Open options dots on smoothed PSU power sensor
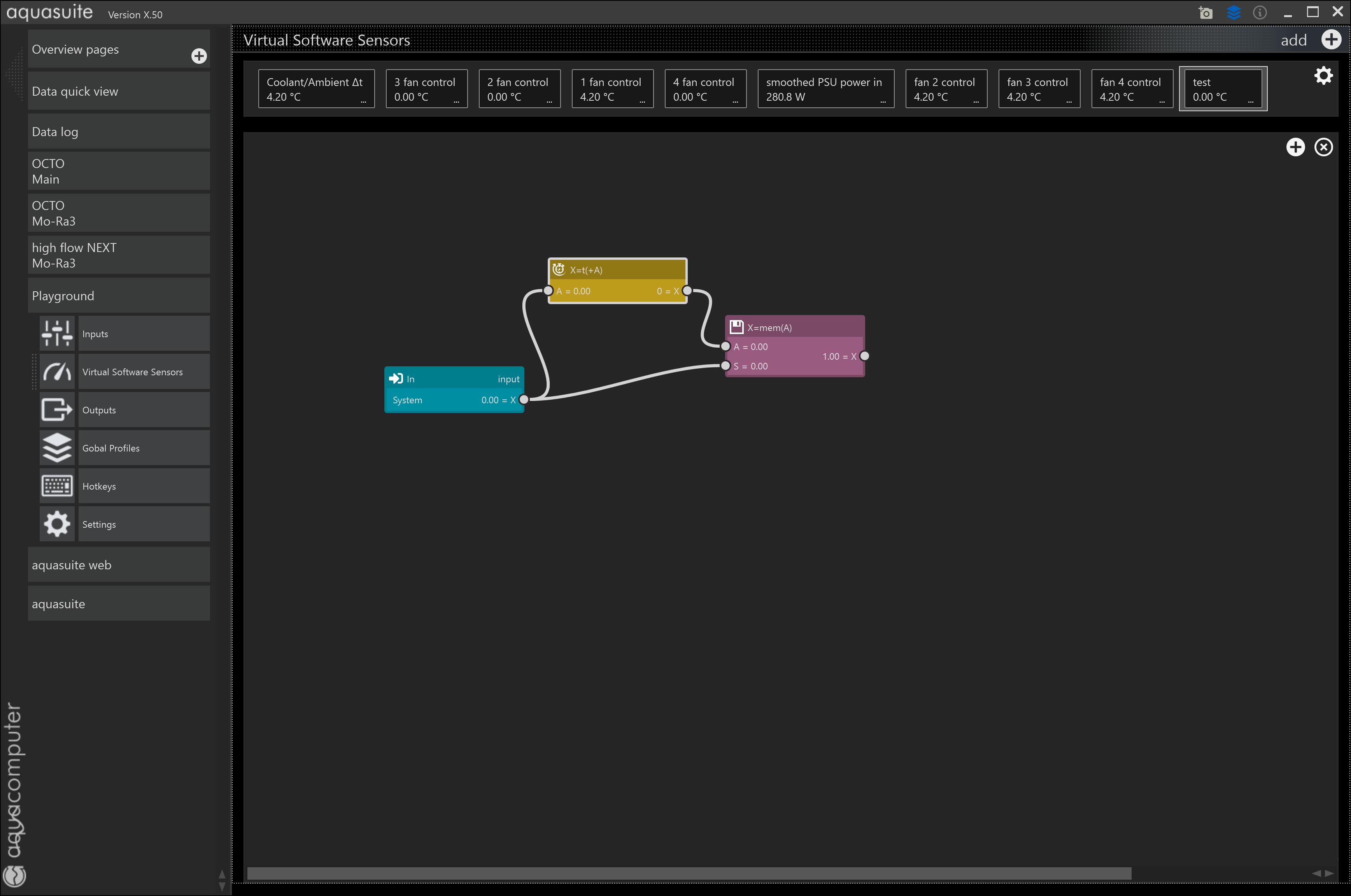 tap(883, 102)
